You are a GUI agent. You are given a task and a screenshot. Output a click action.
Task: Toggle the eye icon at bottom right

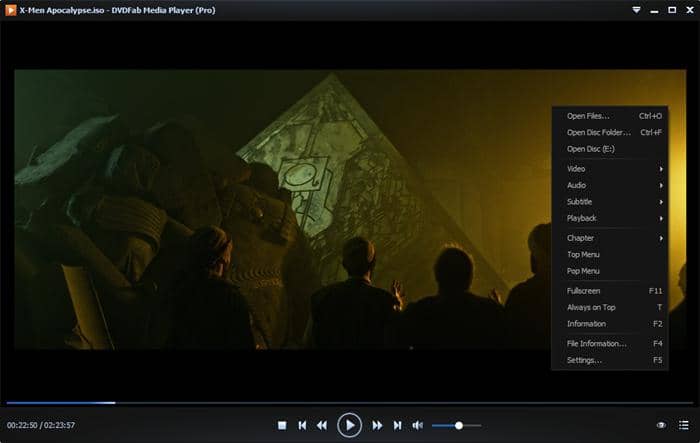tap(661, 425)
